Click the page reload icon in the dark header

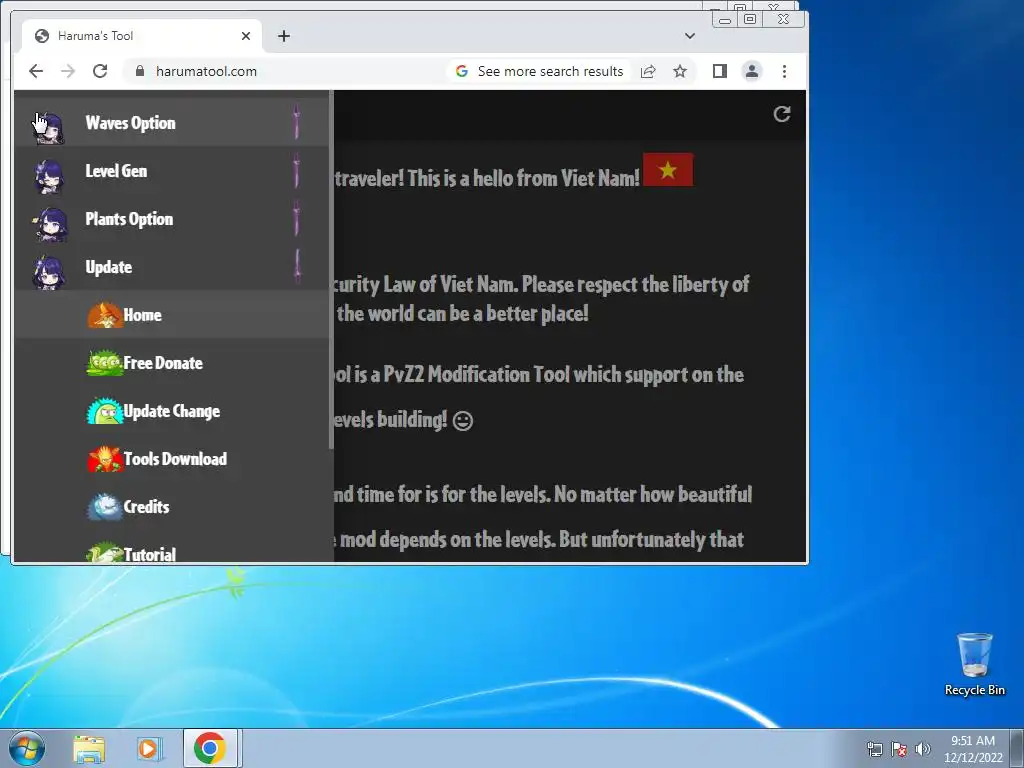click(782, 114)
